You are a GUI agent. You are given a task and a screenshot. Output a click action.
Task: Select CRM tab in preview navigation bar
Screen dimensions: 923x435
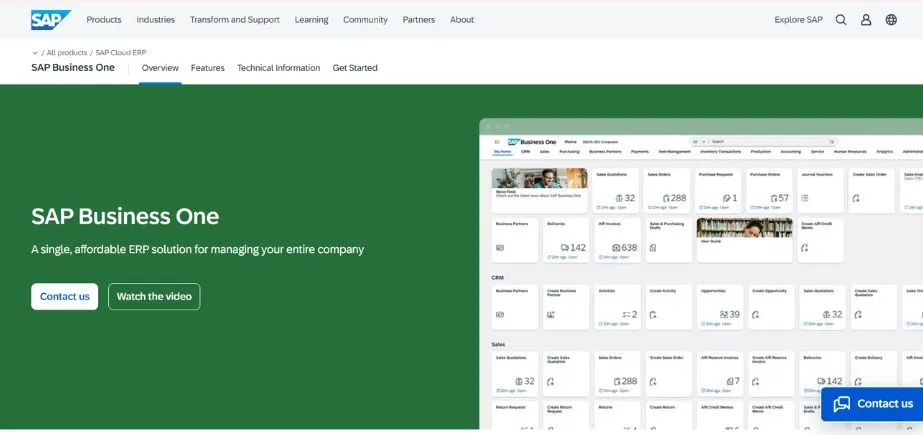pyautogui.click(x=525, y=152)
